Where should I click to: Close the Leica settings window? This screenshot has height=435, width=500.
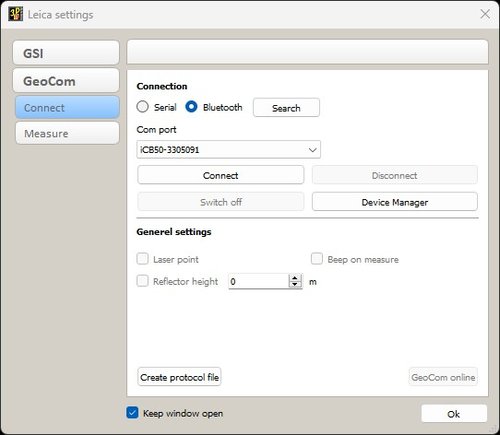pos(485,14)
